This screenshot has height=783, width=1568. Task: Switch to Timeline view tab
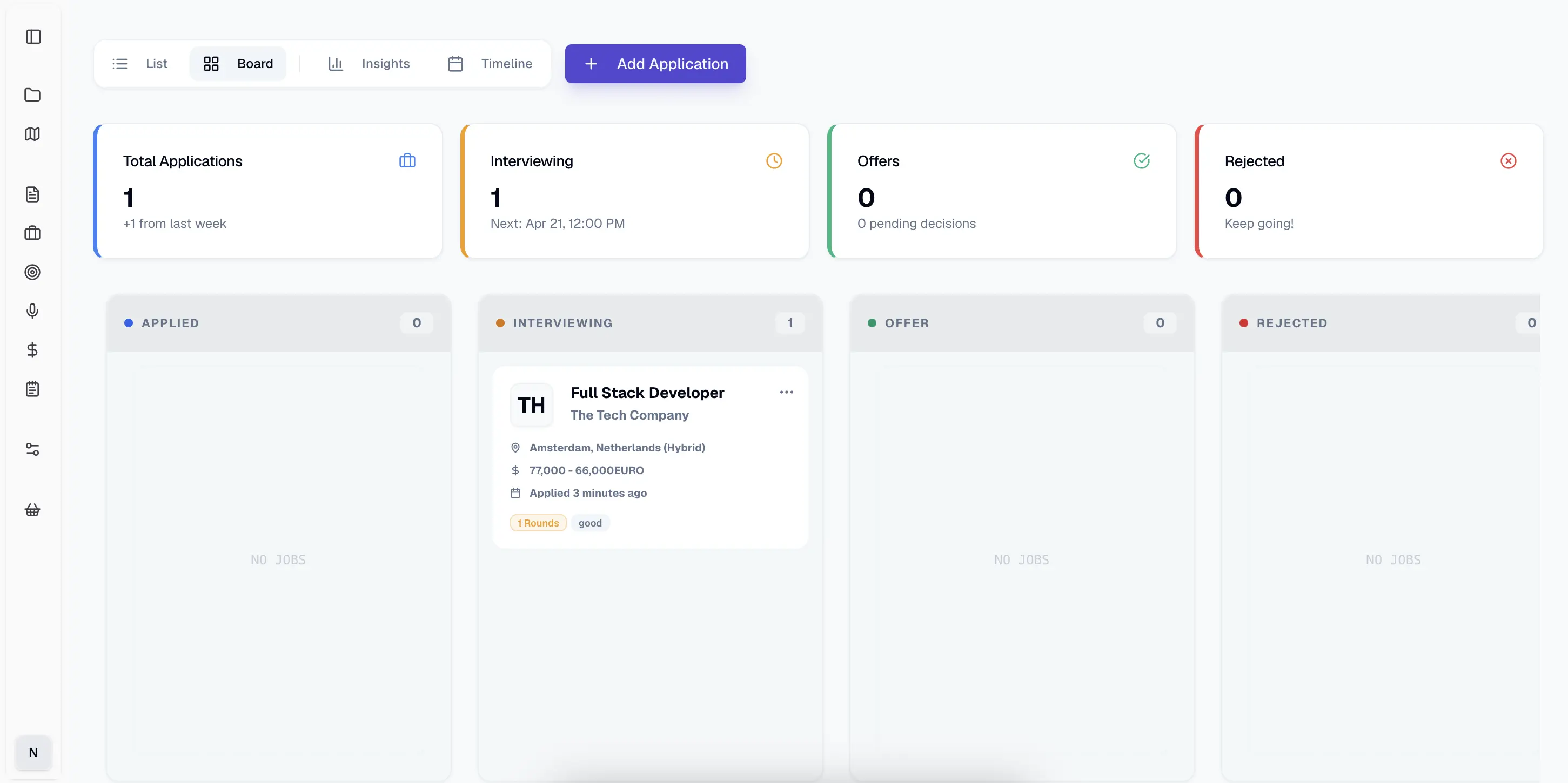point(490,64)
